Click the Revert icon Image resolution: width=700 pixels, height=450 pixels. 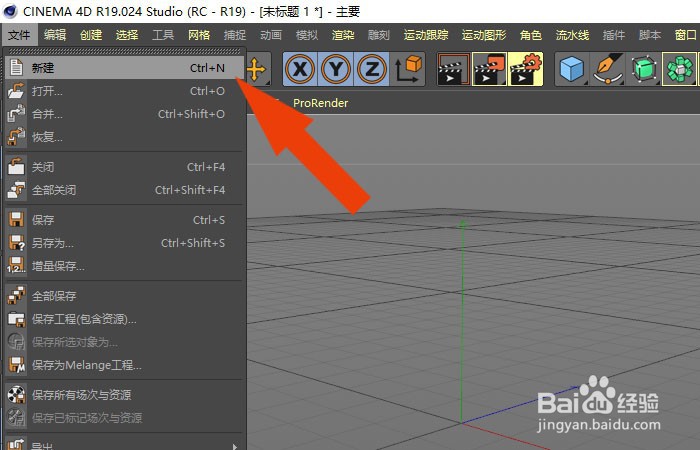tap(17, 137)
